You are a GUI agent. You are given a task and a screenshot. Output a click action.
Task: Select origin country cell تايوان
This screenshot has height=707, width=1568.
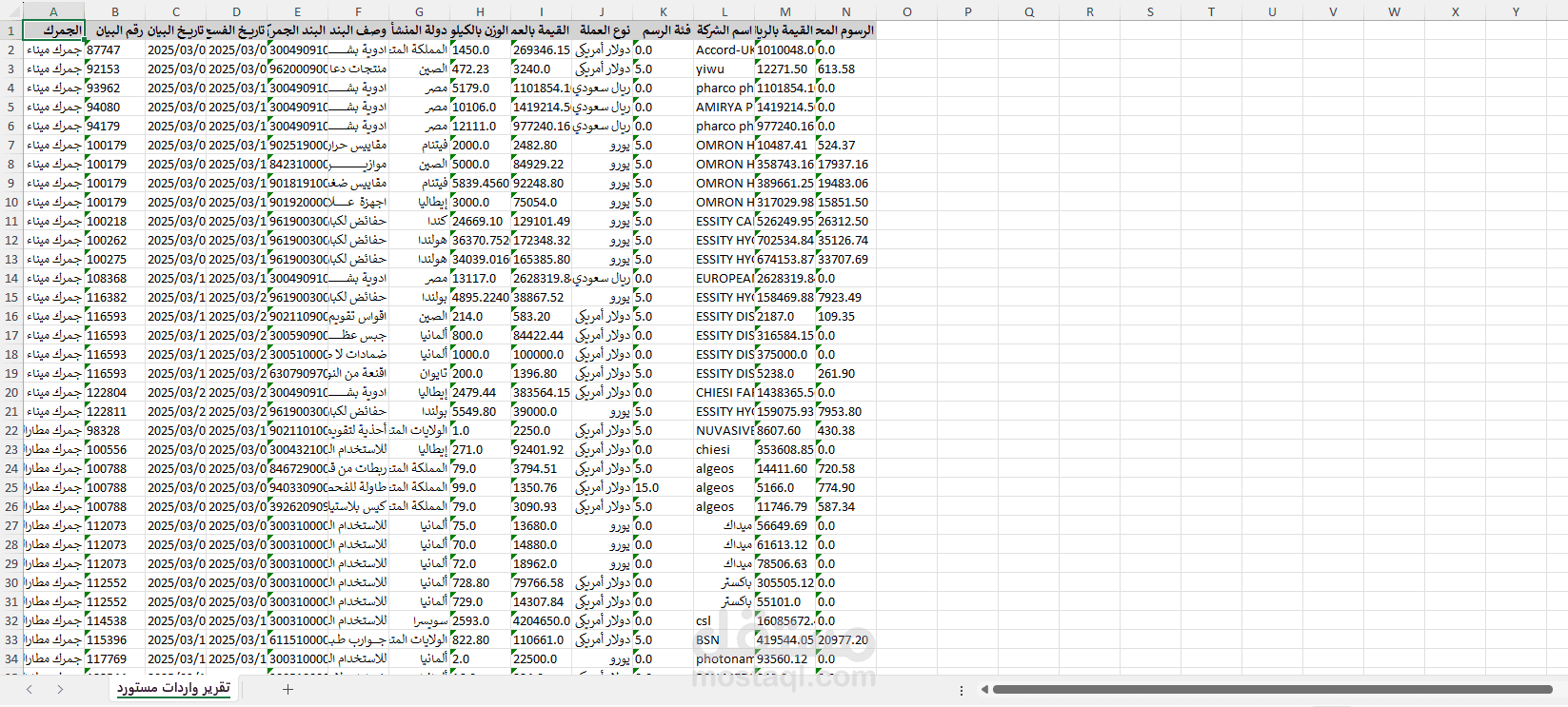coord(420,373)
